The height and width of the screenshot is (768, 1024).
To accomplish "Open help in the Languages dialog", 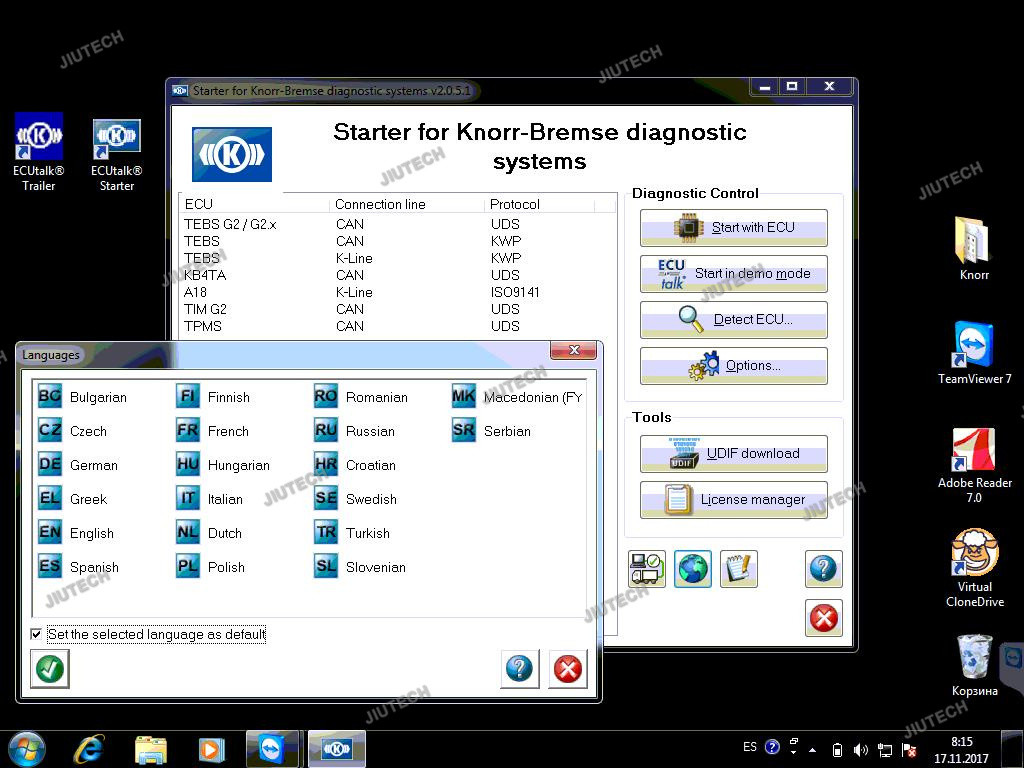I will (519, 669).
